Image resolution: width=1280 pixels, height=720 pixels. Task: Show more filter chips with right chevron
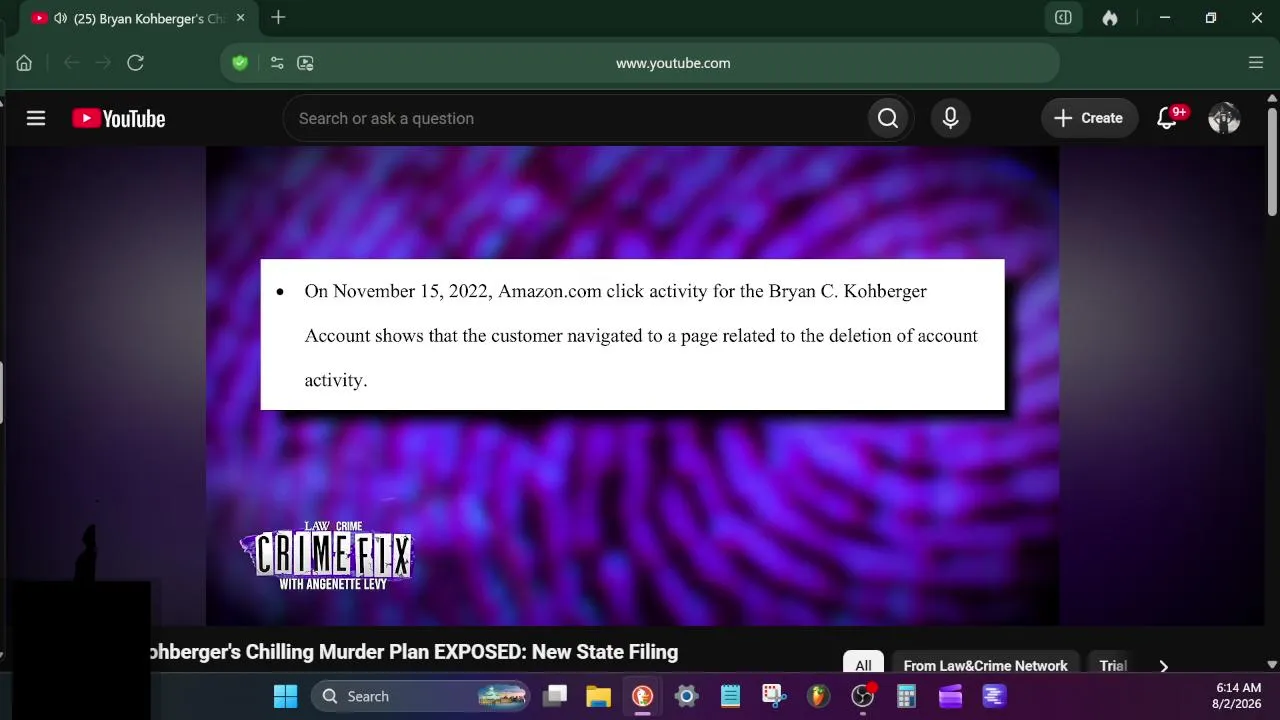[x=1163, y=665]
